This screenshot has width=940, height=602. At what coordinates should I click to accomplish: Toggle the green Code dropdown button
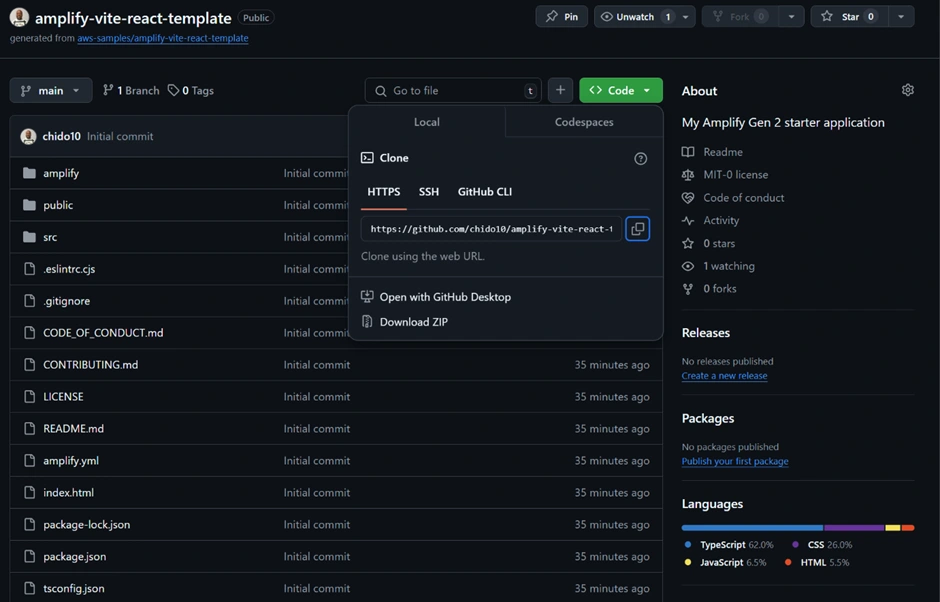(x=620, y=90)
